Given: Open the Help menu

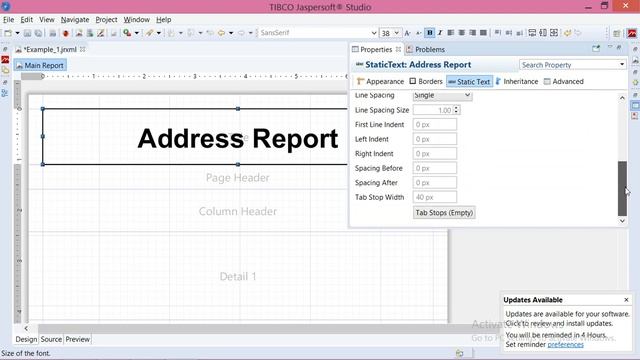Looking at the screenshot, I should click(x=164, y=20).
